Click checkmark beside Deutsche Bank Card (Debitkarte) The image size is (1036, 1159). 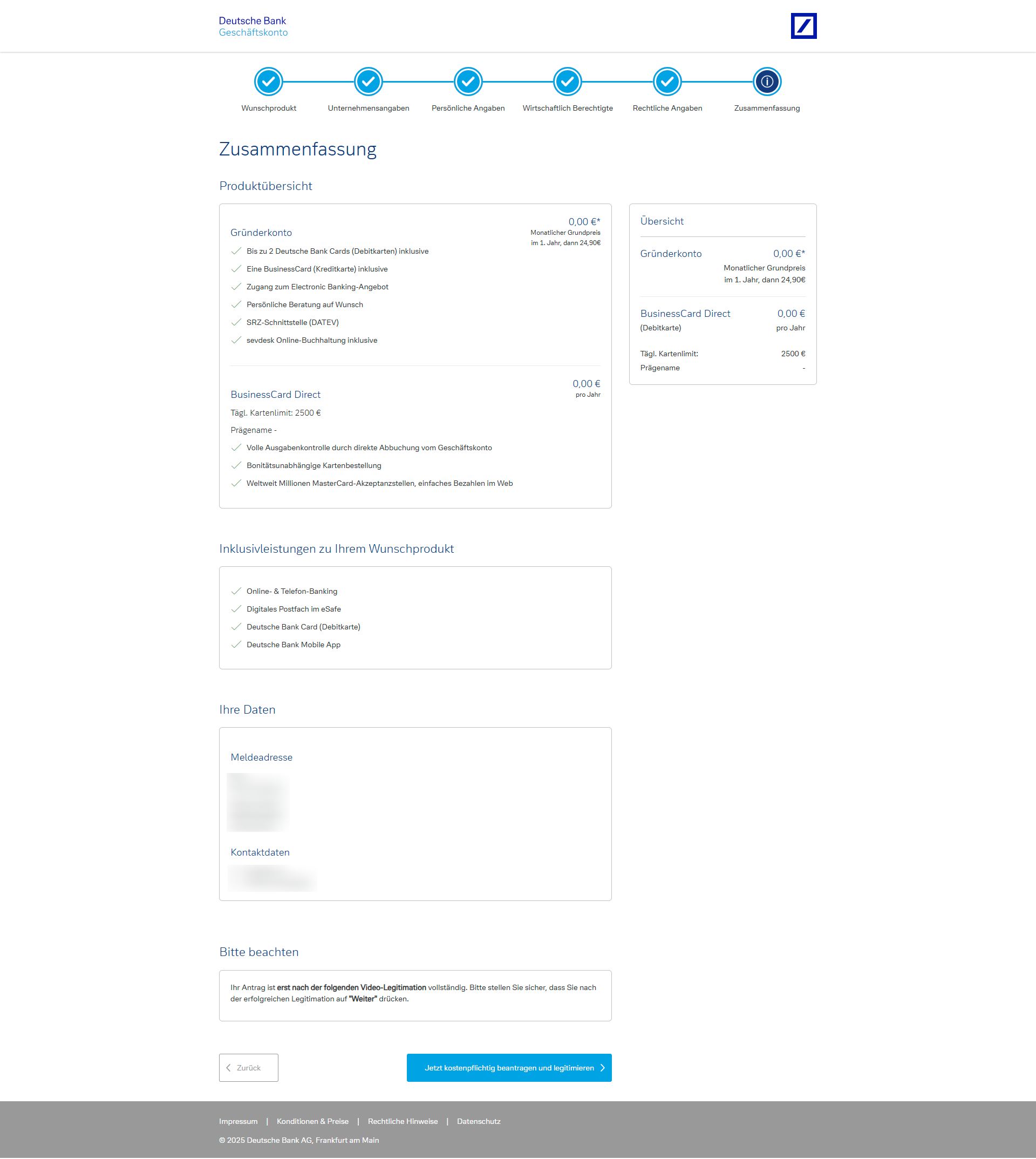click(x=236, y=627)
